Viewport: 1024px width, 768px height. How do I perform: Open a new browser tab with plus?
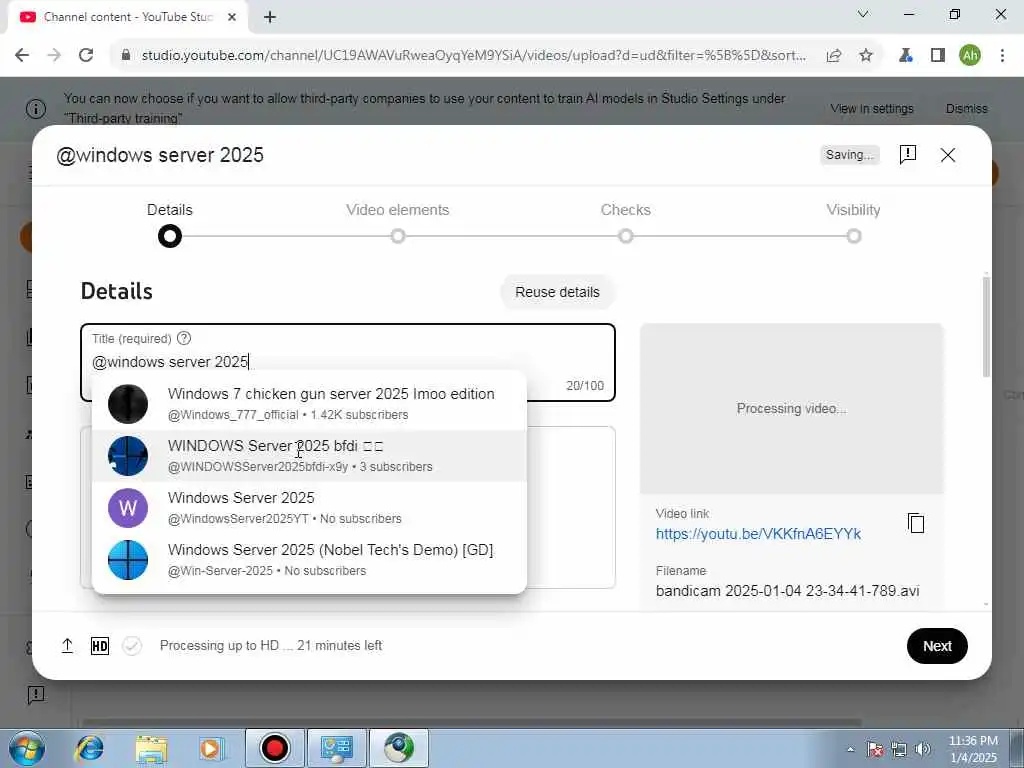click(270, 18)
